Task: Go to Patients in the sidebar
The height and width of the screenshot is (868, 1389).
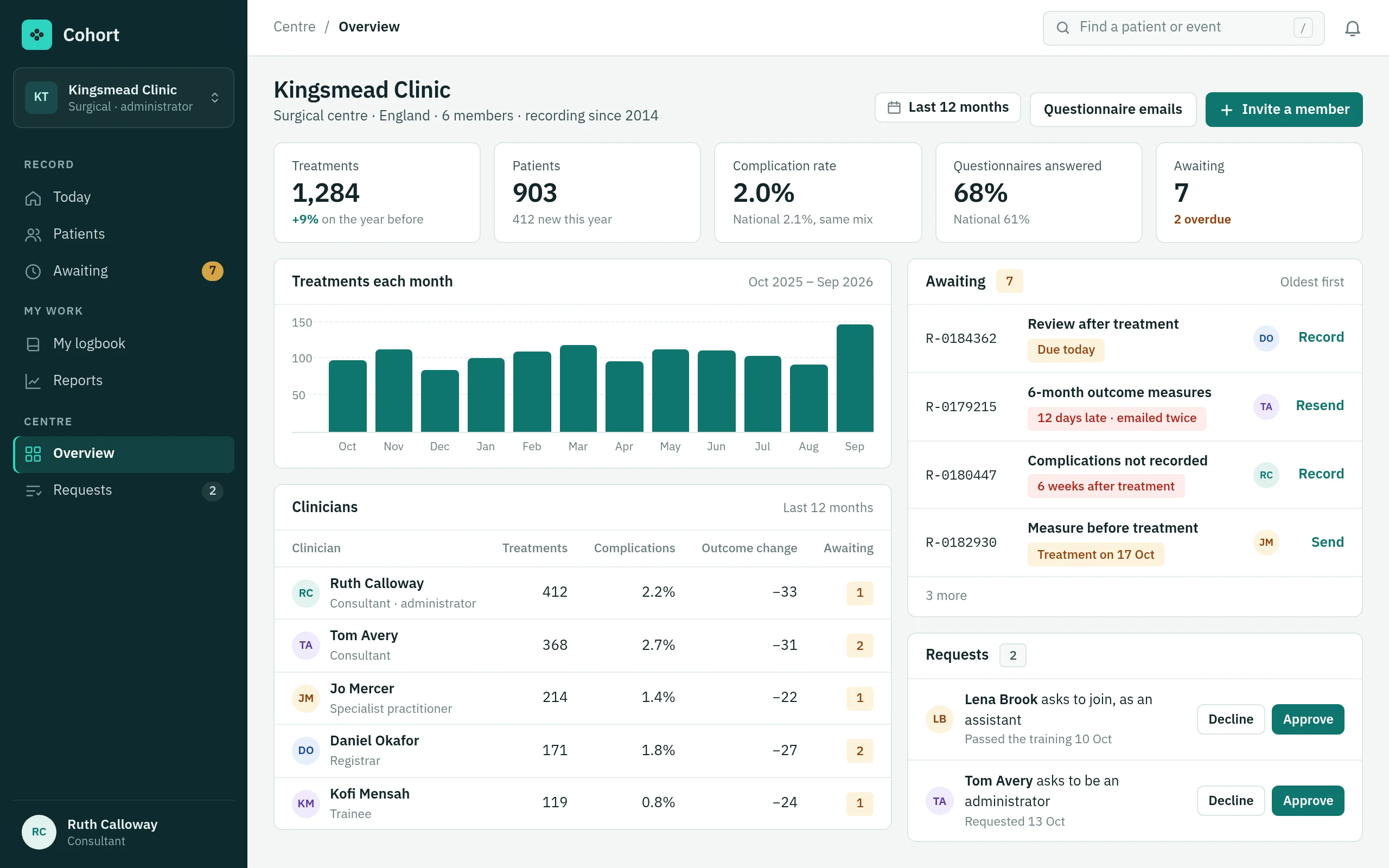Action: click(123, 234)
